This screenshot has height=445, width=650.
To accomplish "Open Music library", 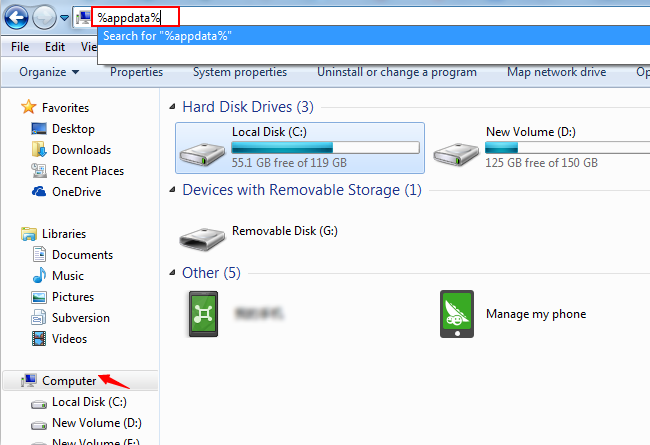I will pos(68,276).
